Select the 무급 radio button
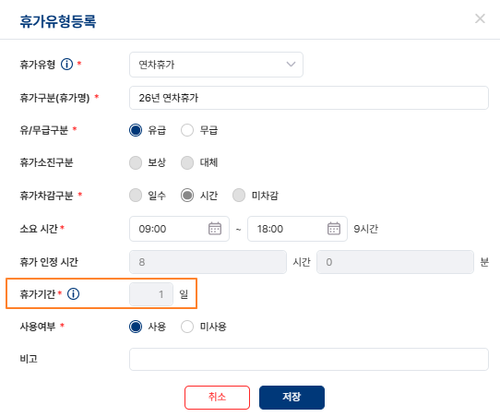The height and width of the screenshot is (417, 500). 187,130
